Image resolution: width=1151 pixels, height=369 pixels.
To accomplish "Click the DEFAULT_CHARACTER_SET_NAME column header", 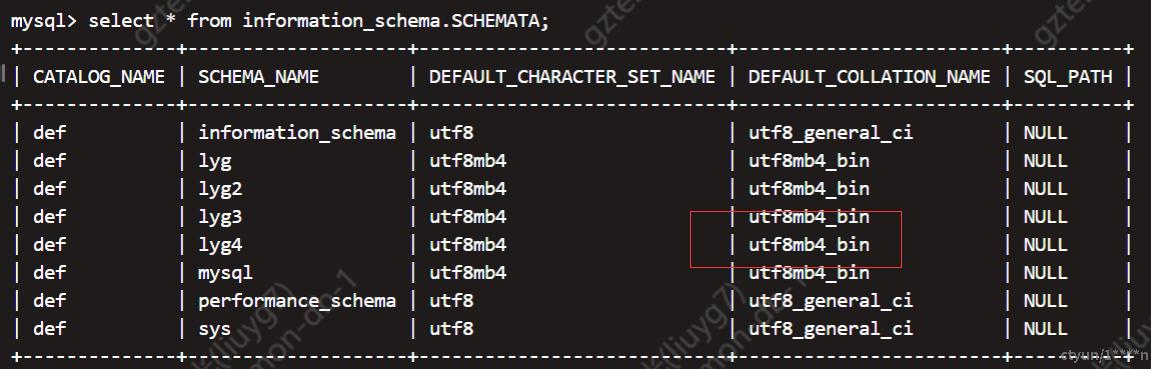I will tap(572, 77).
